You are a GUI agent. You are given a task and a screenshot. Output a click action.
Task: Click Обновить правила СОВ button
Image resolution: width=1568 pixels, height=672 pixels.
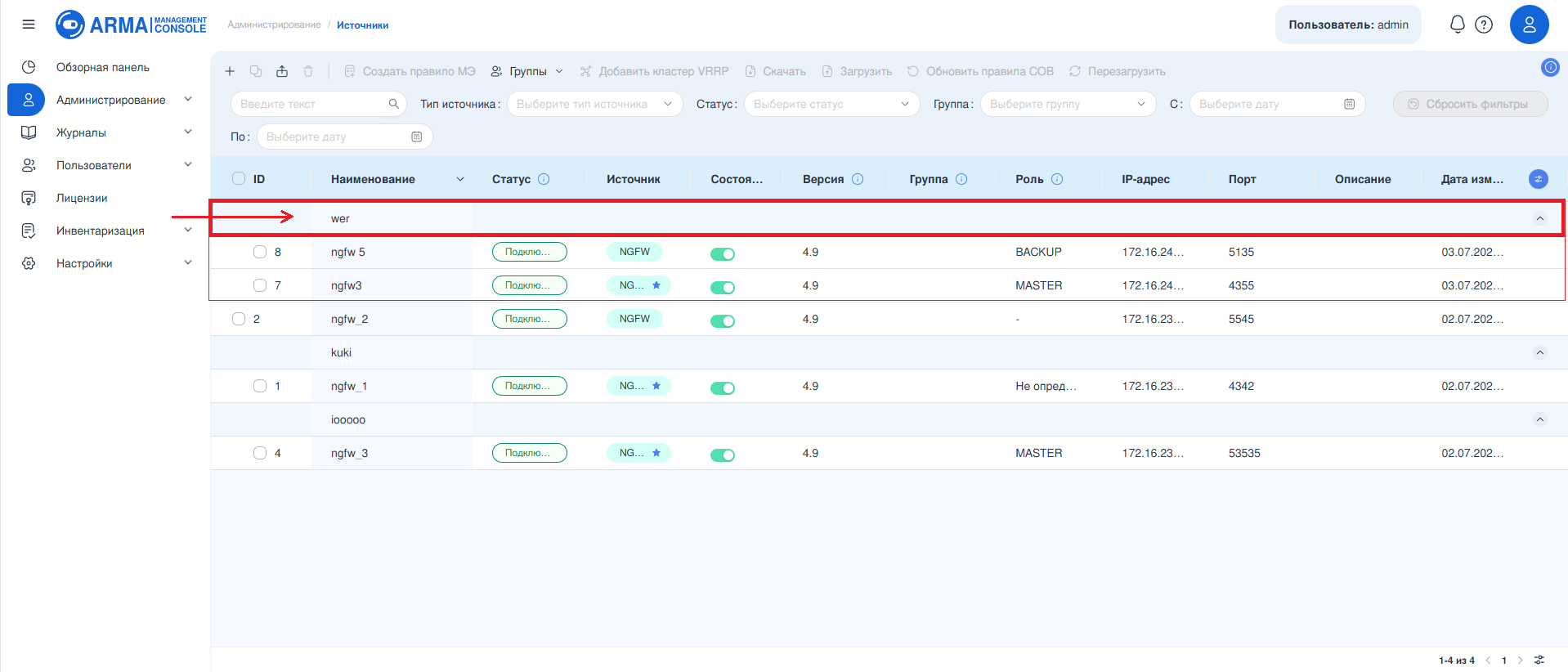click(x=980, y=71)
